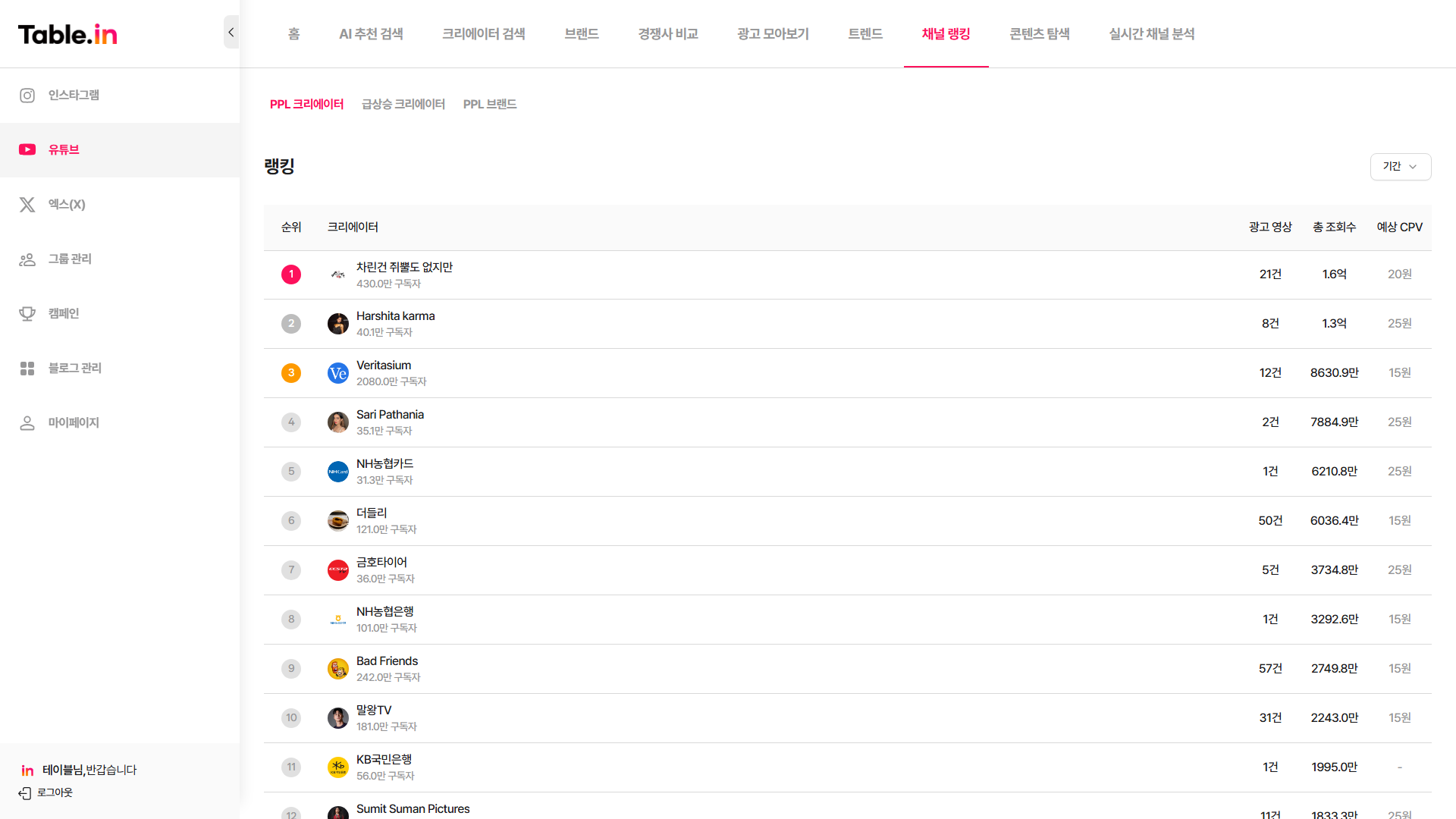Click the Veritasium channel avatar
The image size is (1456, 819).
[338, 373]
